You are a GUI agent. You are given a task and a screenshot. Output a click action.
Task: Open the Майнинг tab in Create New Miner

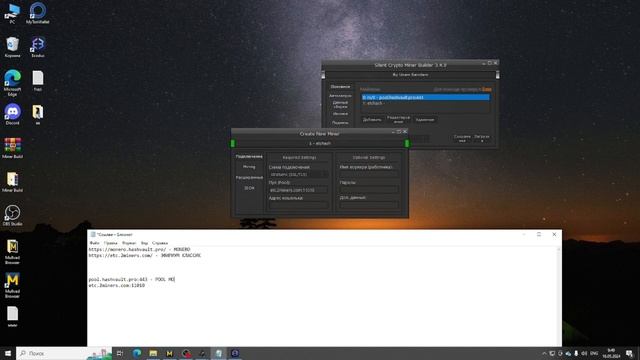click(x=249, y=167)
